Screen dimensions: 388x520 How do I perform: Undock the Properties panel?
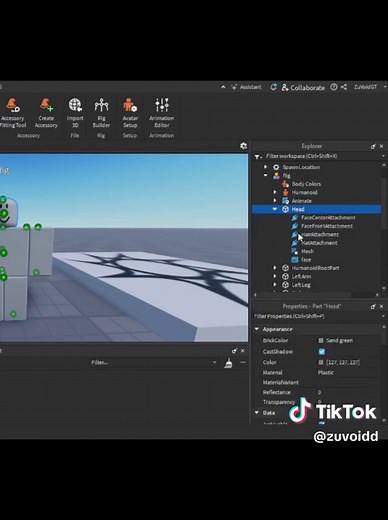click(x=373, y=306)
